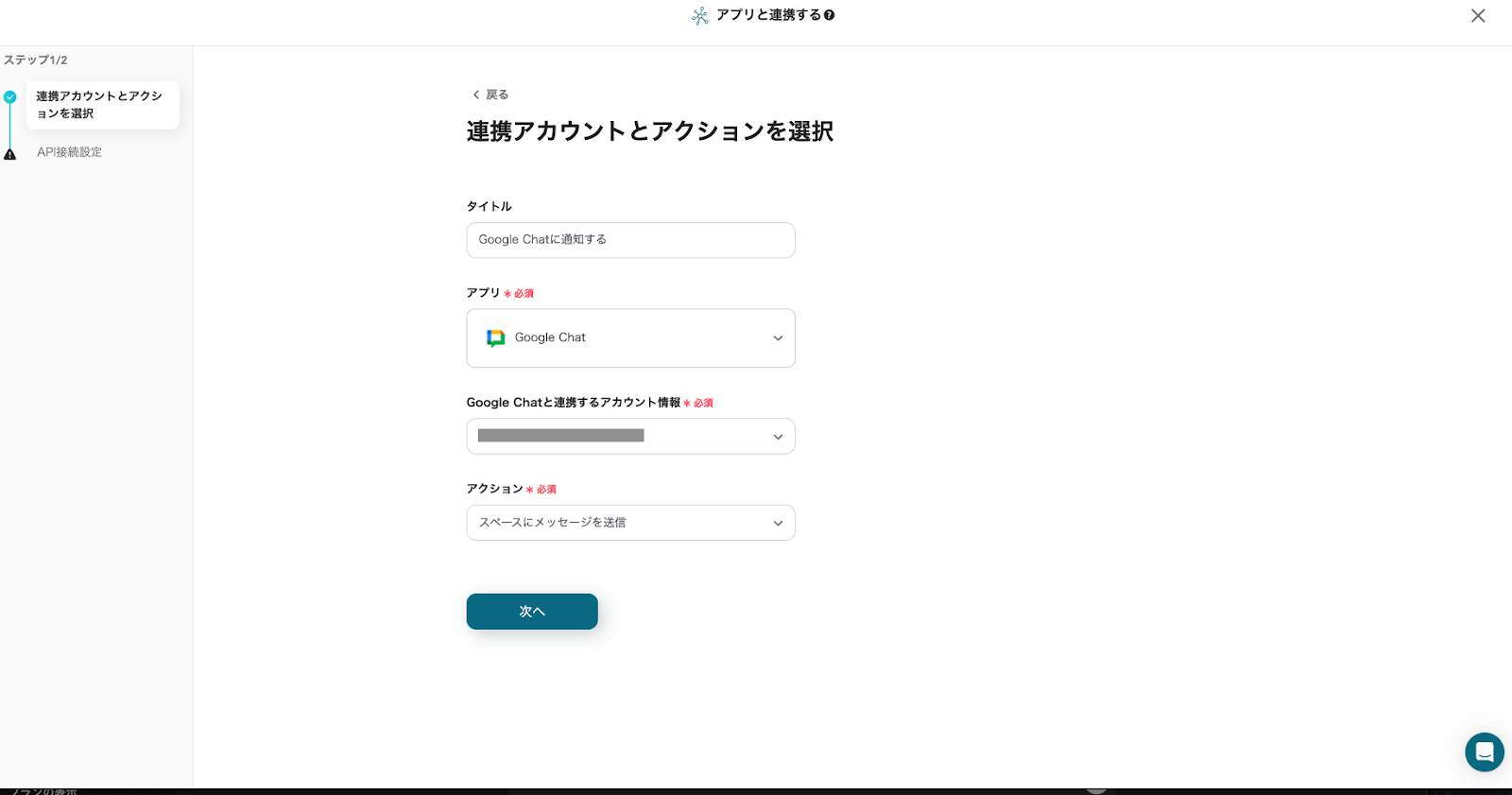Open the アクション dropdown
Screen dimensions: 1512x795
[x=630, y=523]
